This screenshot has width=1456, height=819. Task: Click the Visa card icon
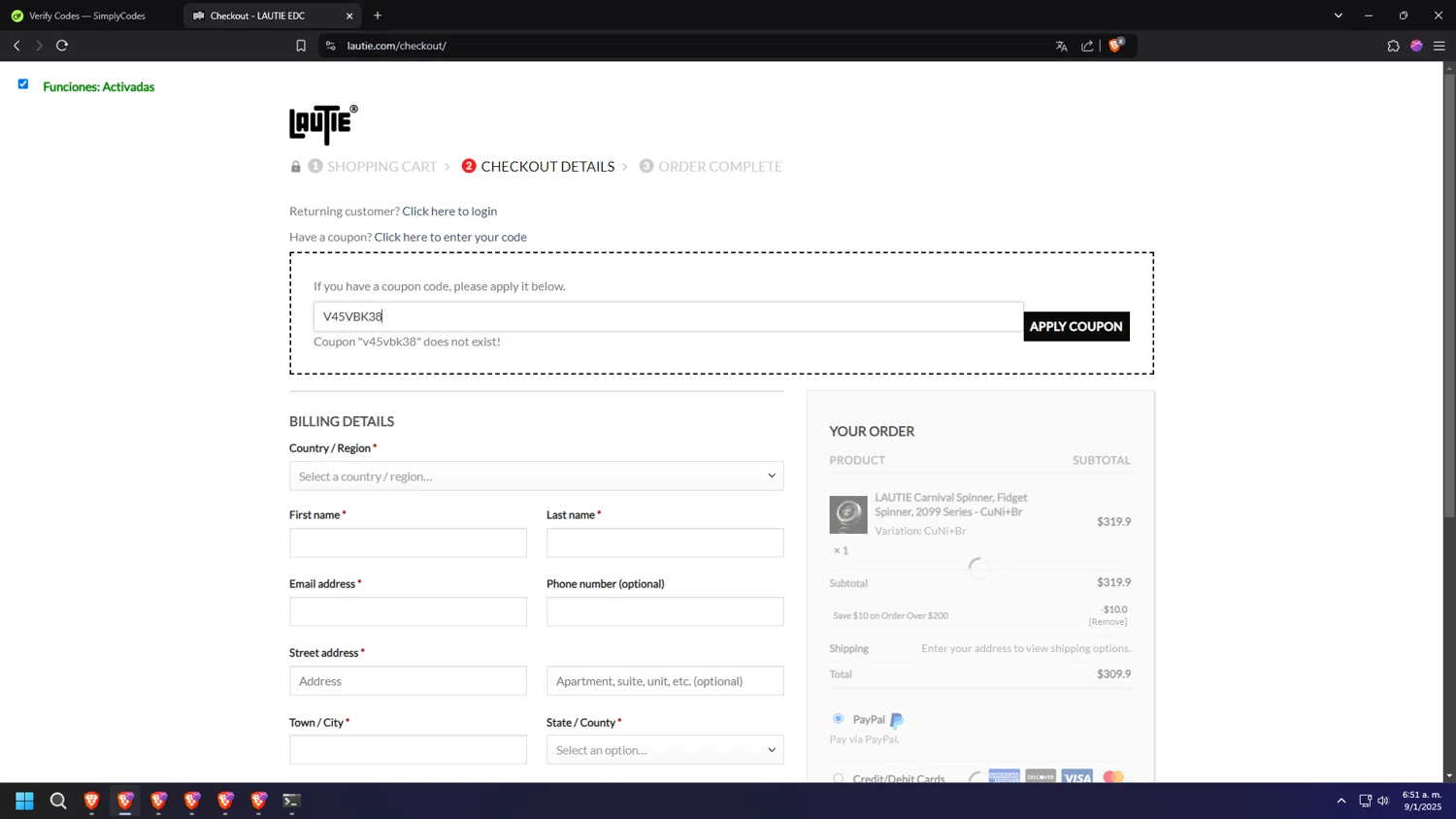coord(1076,776)
